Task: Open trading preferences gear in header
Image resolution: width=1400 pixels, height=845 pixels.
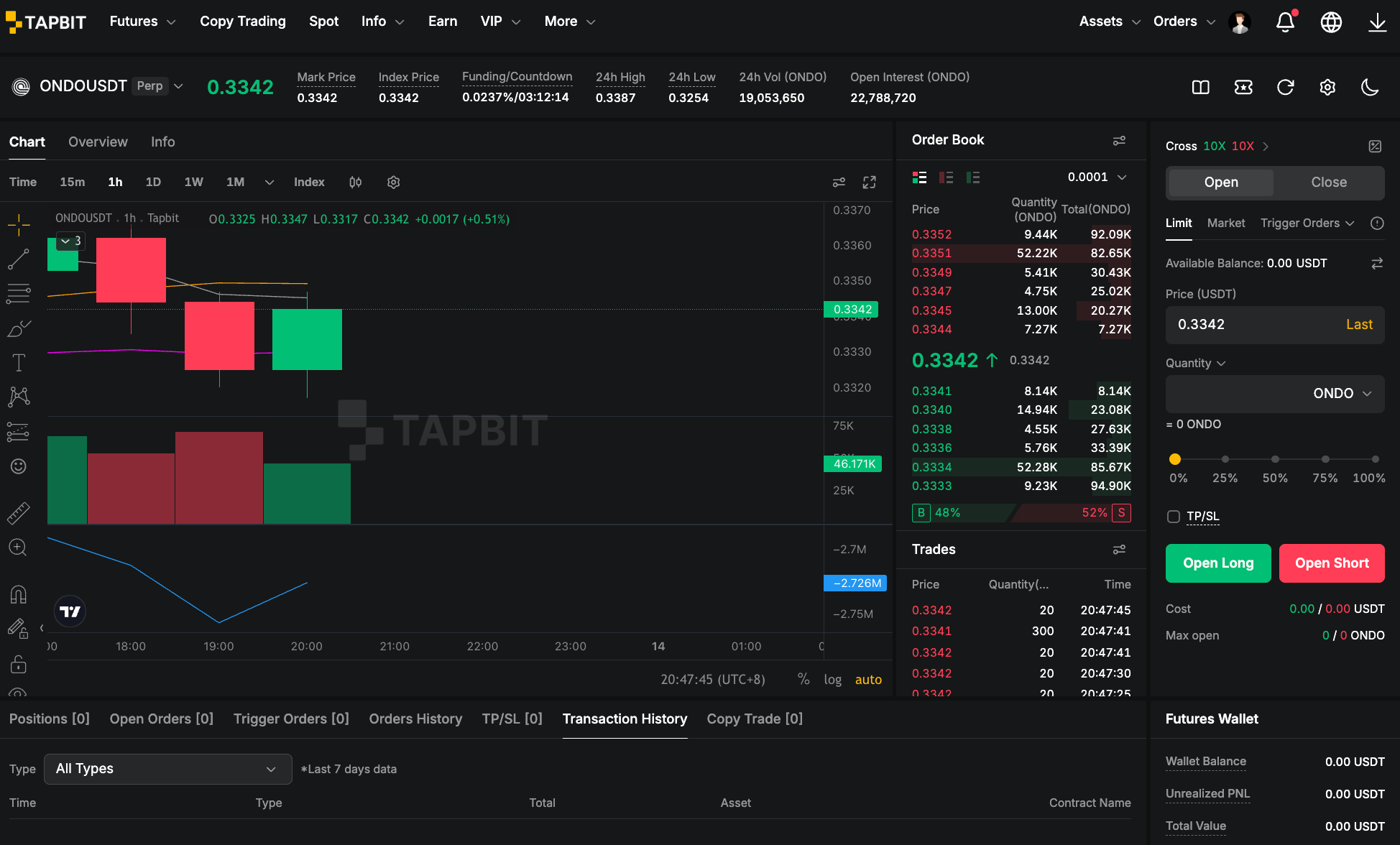Action: coord(1327,87)
